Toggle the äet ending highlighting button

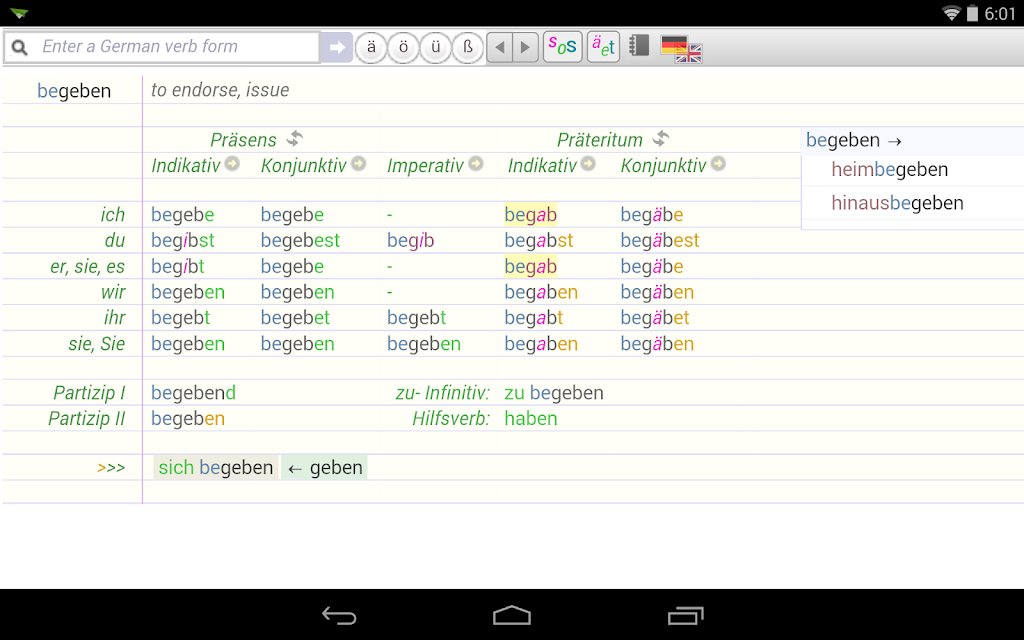(x=603, y=46)
